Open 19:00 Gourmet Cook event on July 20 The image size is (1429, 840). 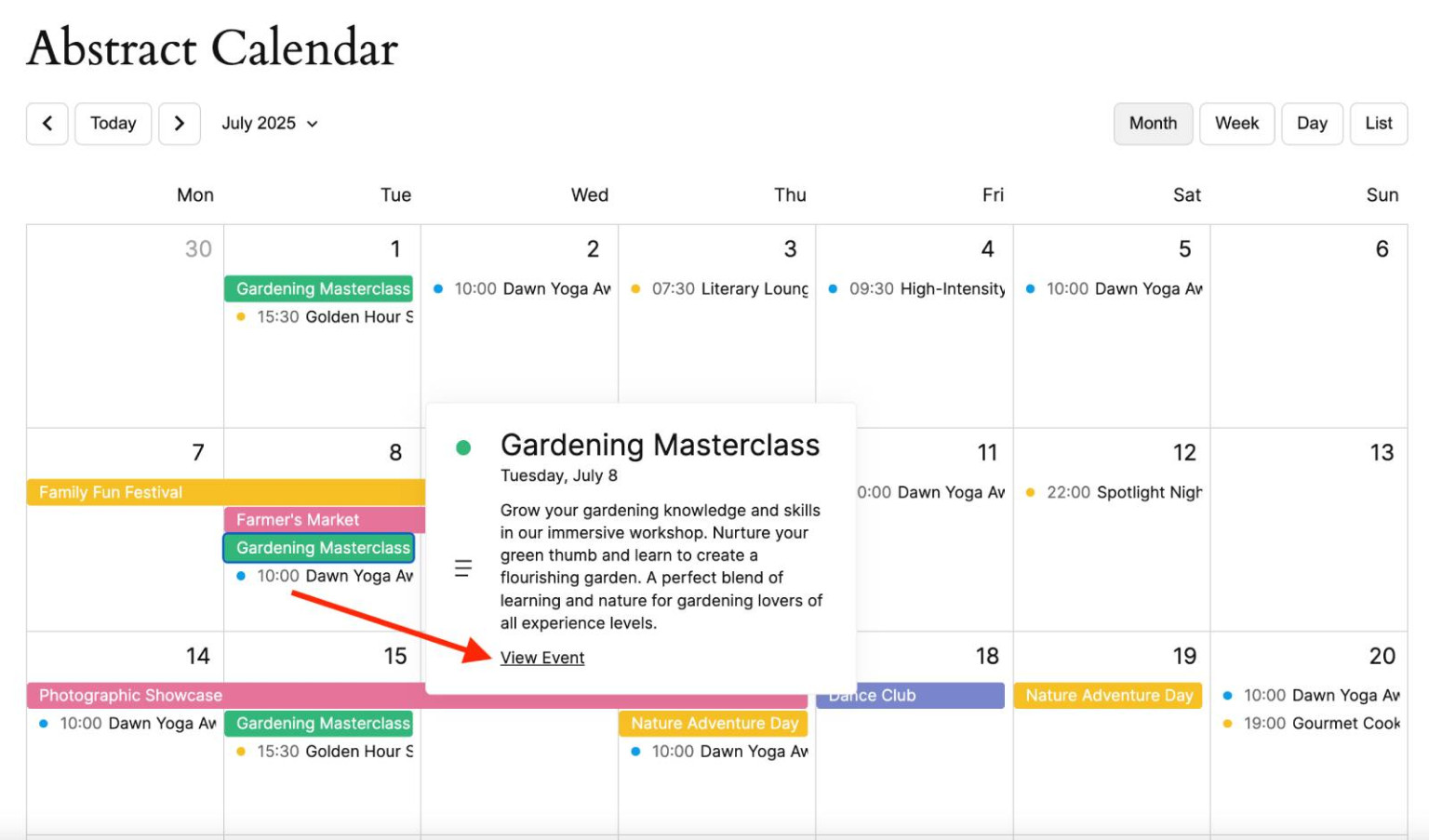click(1310, 723)
